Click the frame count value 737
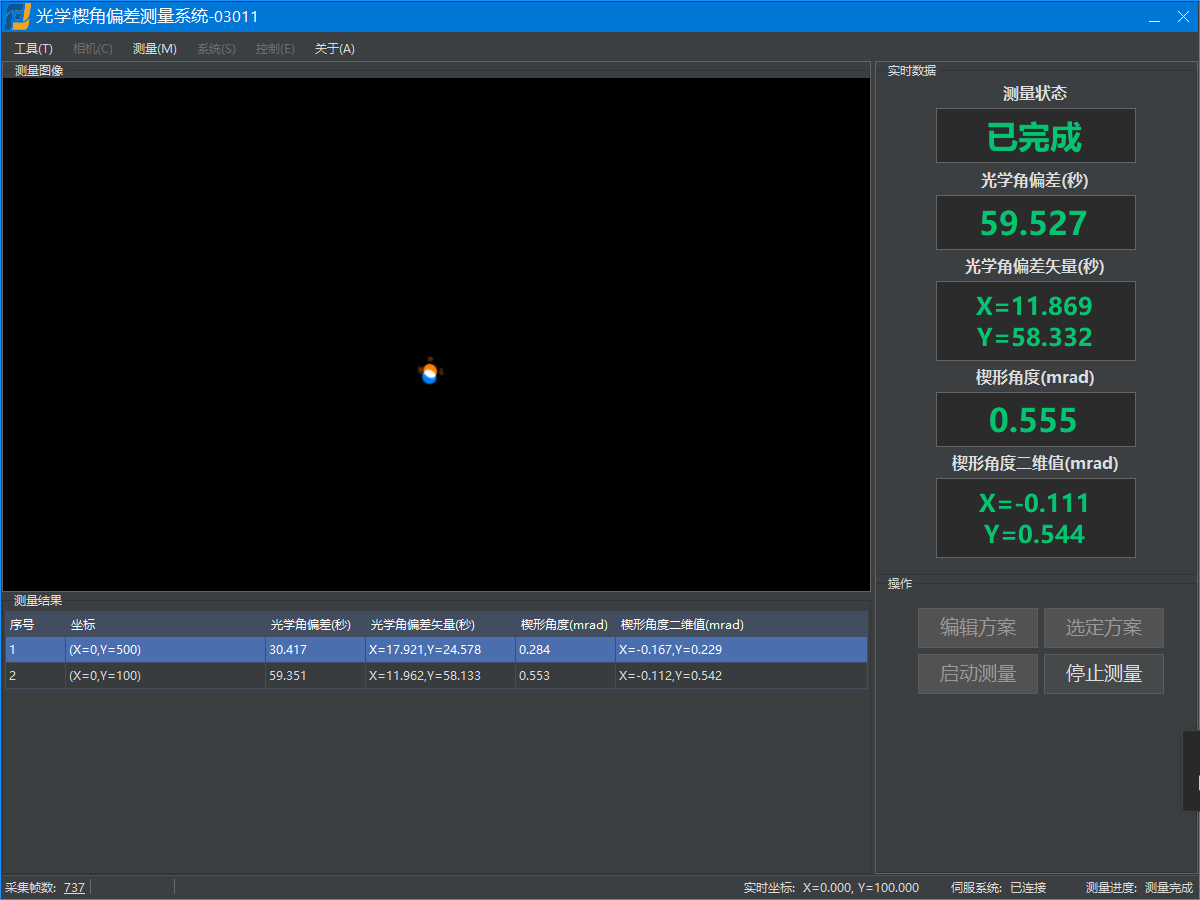Image resolution: width=1200 pixels, height=900 pixels. click(74, 888)
